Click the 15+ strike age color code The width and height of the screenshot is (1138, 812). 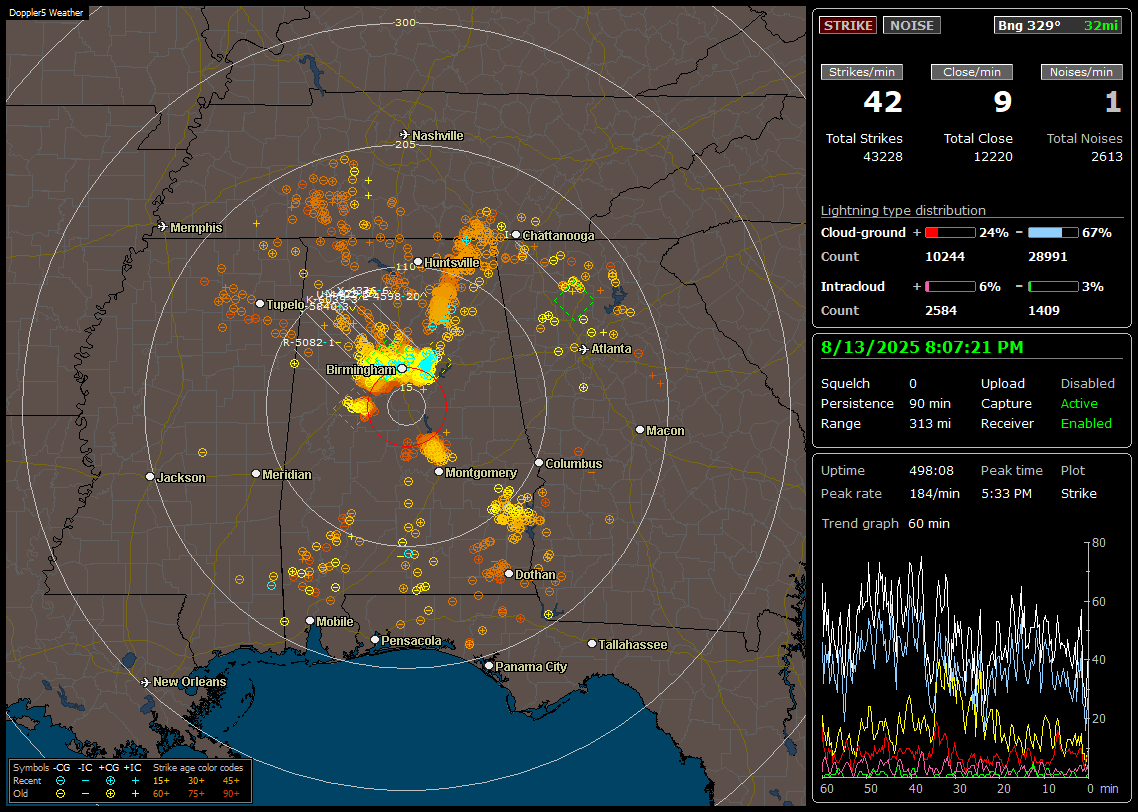coord(161,781)
